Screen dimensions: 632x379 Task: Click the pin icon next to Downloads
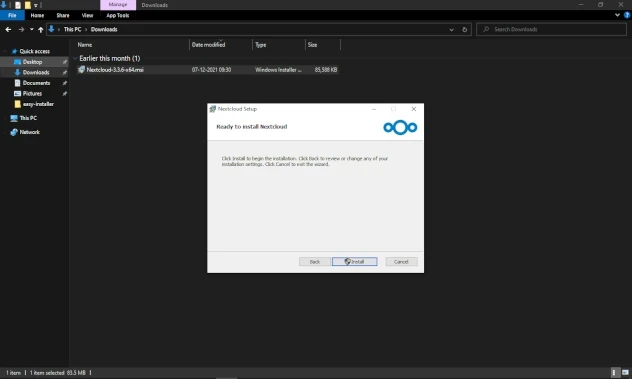point(64,72)
